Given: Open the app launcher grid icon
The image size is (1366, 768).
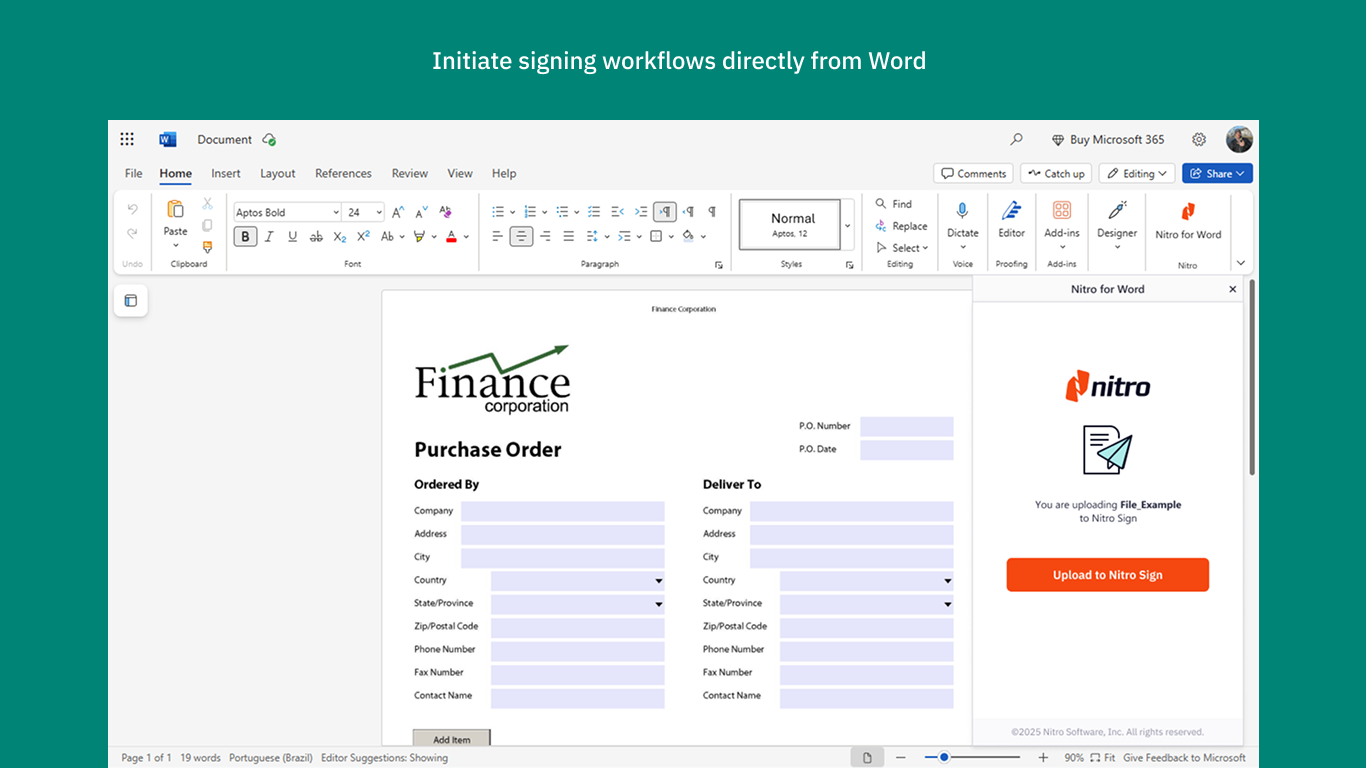Looking at the screenshot, I should 127,139.
